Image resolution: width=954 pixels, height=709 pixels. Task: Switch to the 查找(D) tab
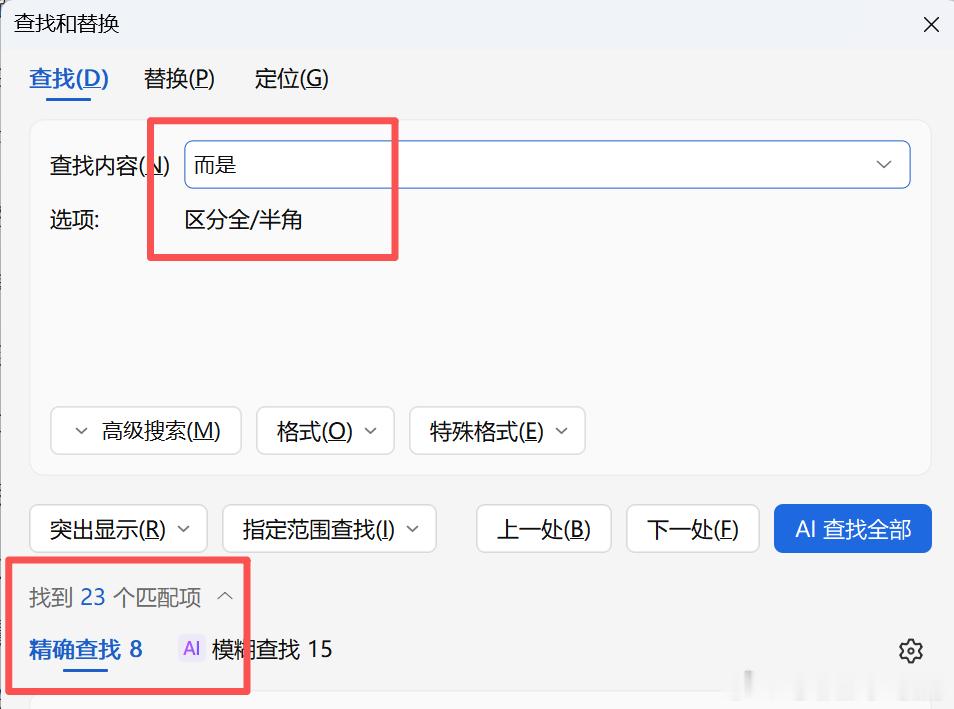coord(69,79)
